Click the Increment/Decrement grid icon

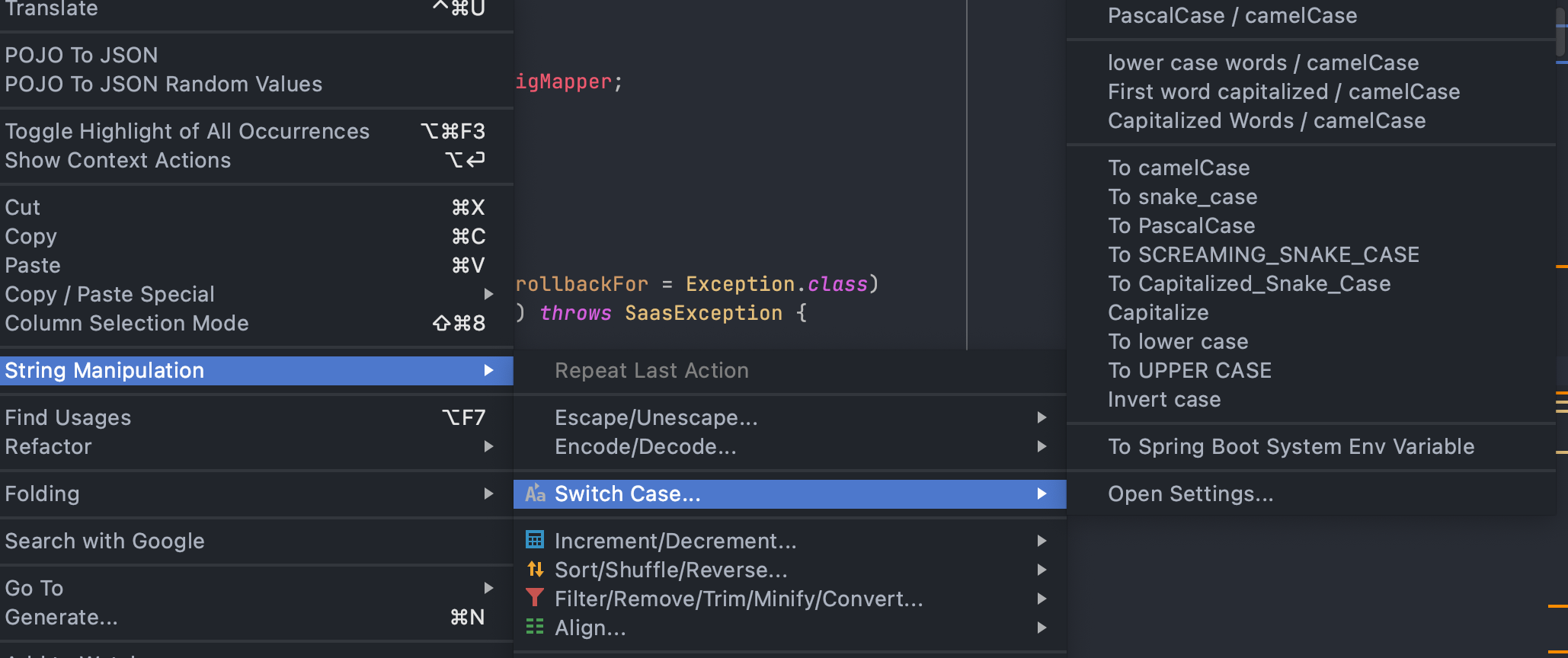[x=535, y=540]
